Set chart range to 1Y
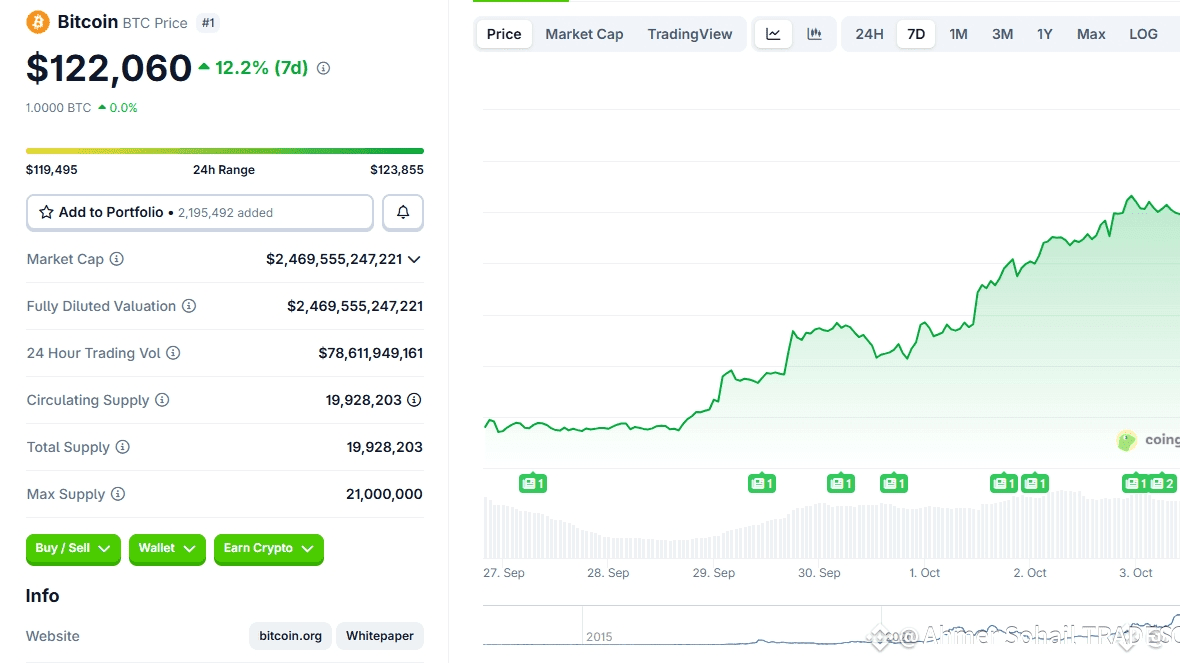 click(x=1045, y=34)
